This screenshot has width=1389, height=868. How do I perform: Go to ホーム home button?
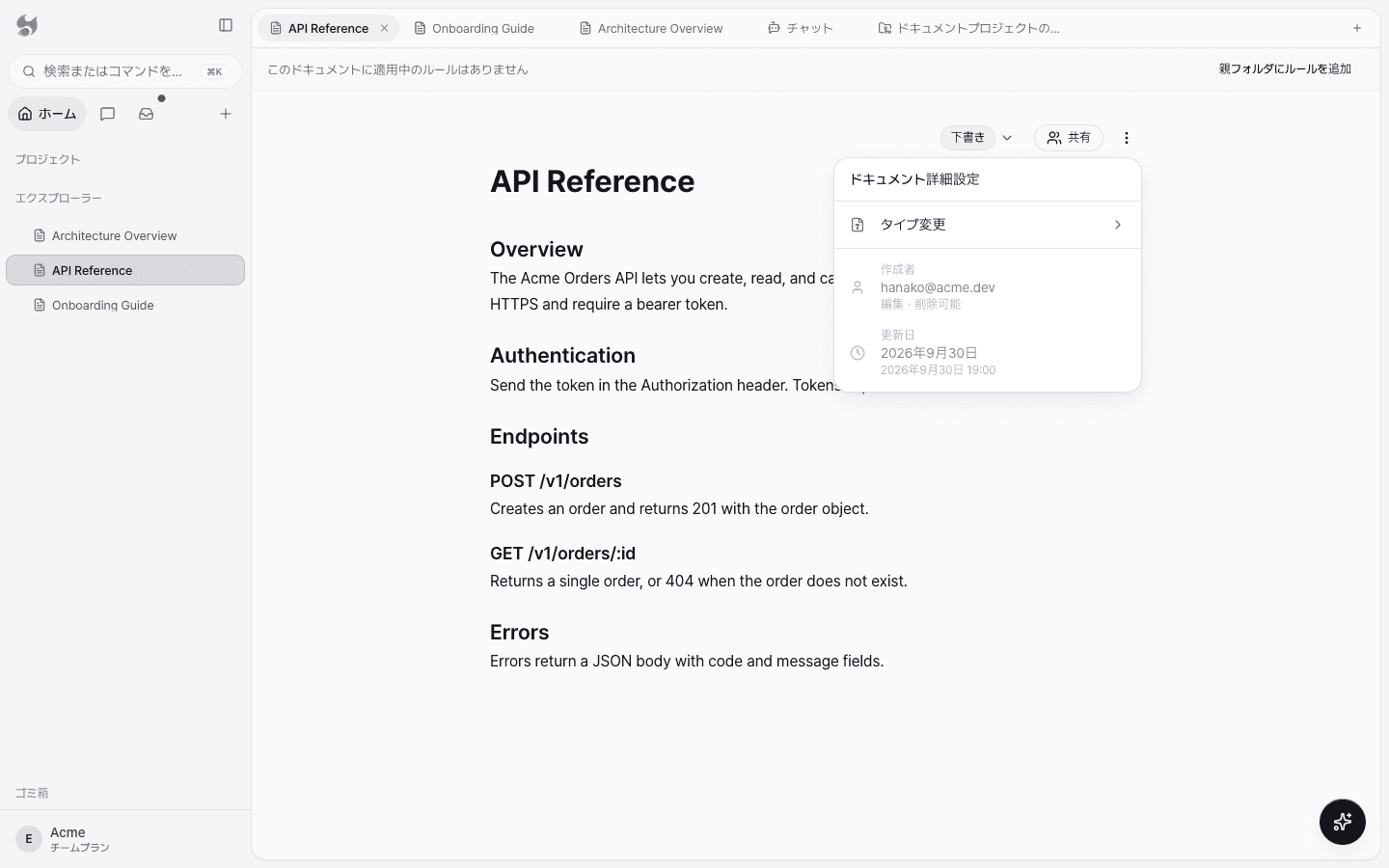point(47,114)
